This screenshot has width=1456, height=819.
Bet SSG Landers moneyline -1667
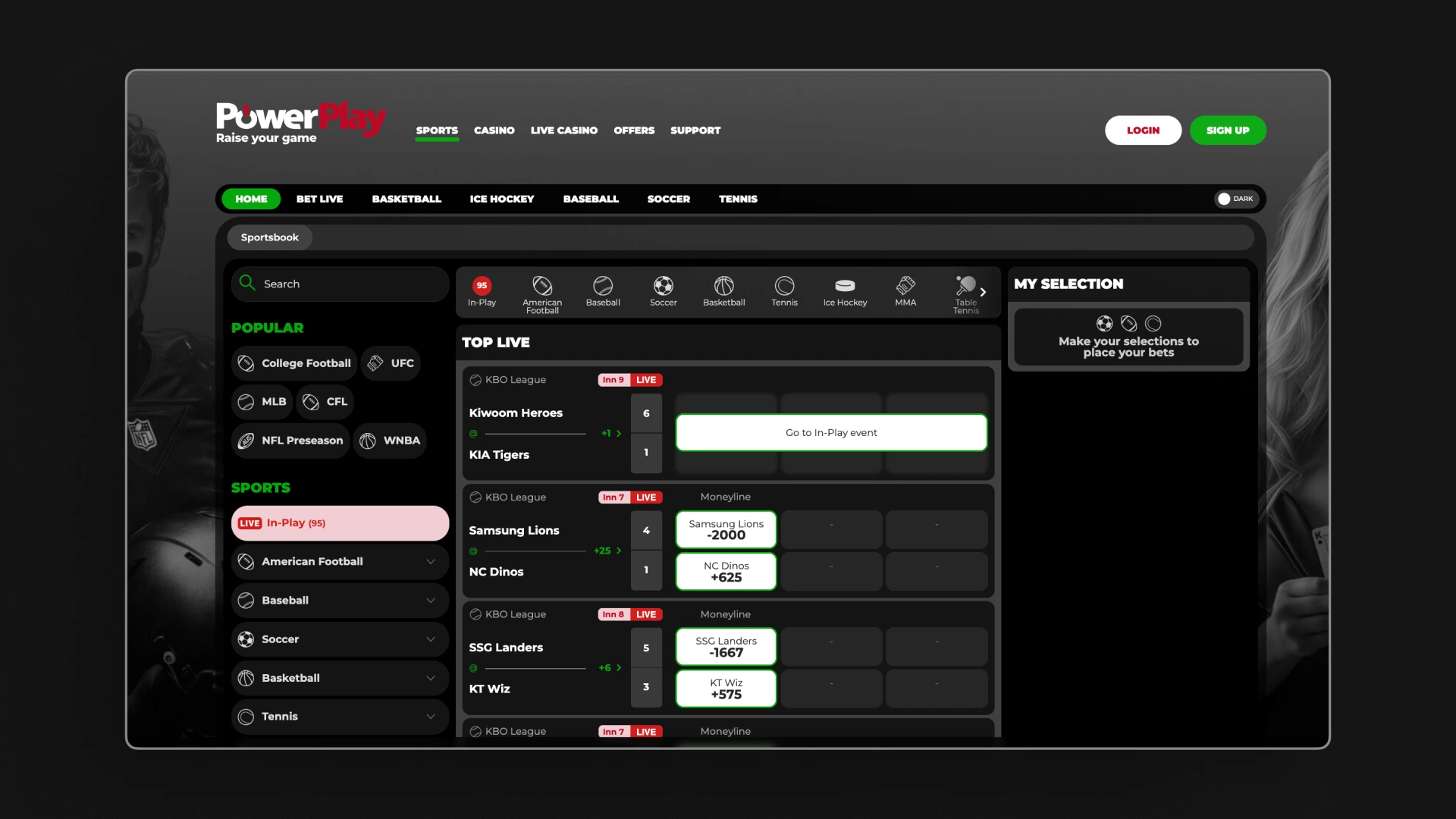[x=726, y=647]
